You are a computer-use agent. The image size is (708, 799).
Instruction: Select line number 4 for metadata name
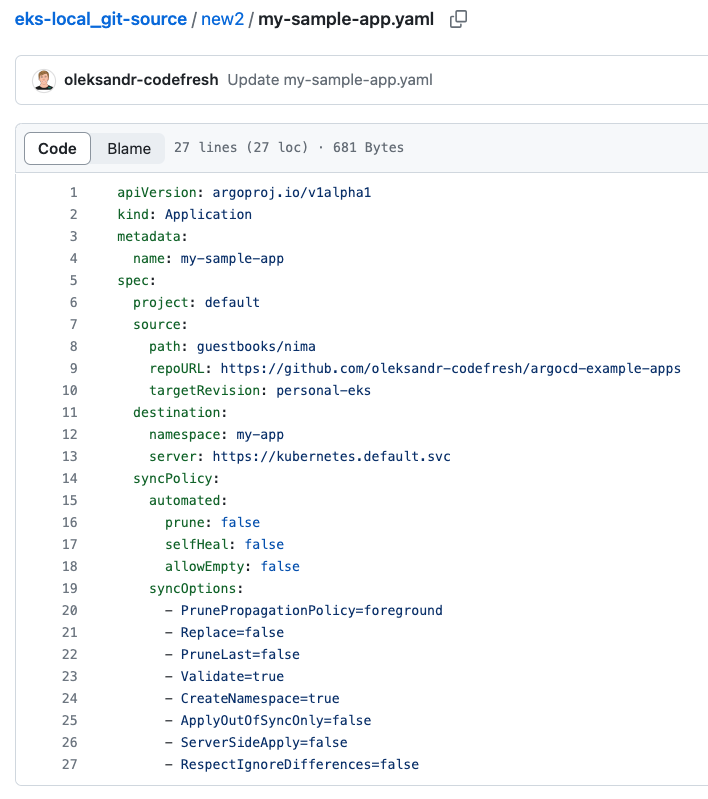(x=73, y=258)
